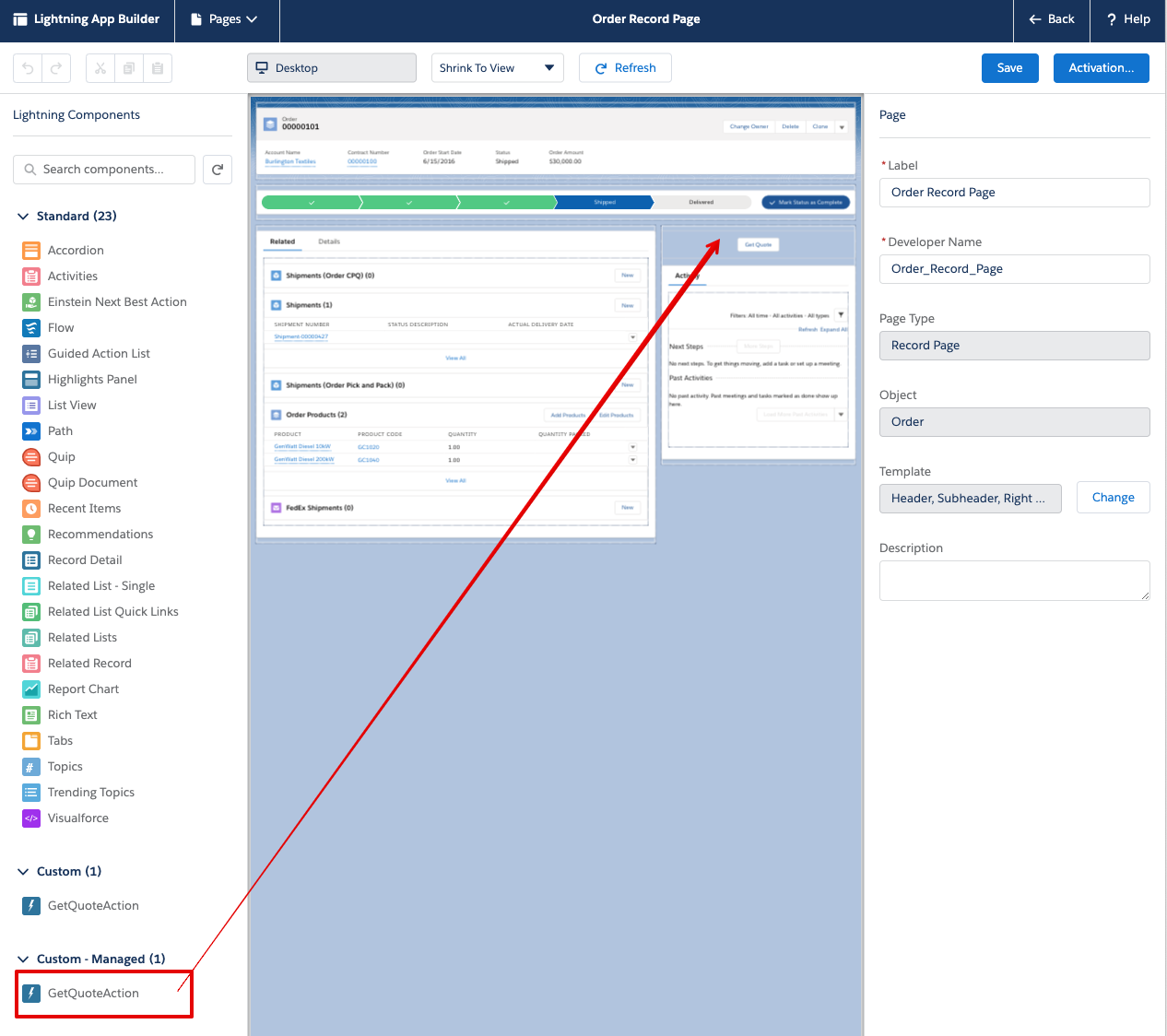Collapse the Standard components section
The width and height of the screenshot is (1167, 1036).
coord(22,216)
